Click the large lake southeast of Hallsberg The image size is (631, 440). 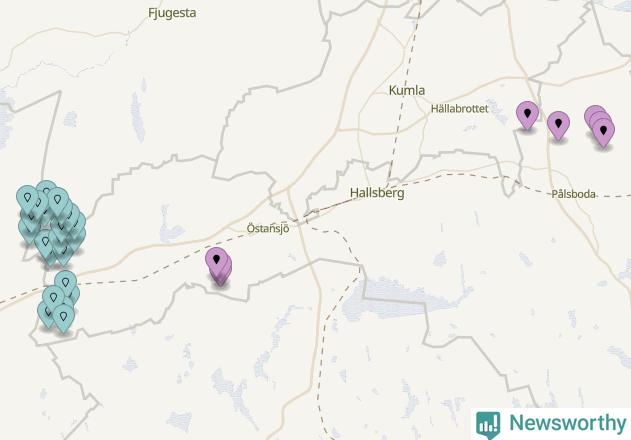point(402,298)
